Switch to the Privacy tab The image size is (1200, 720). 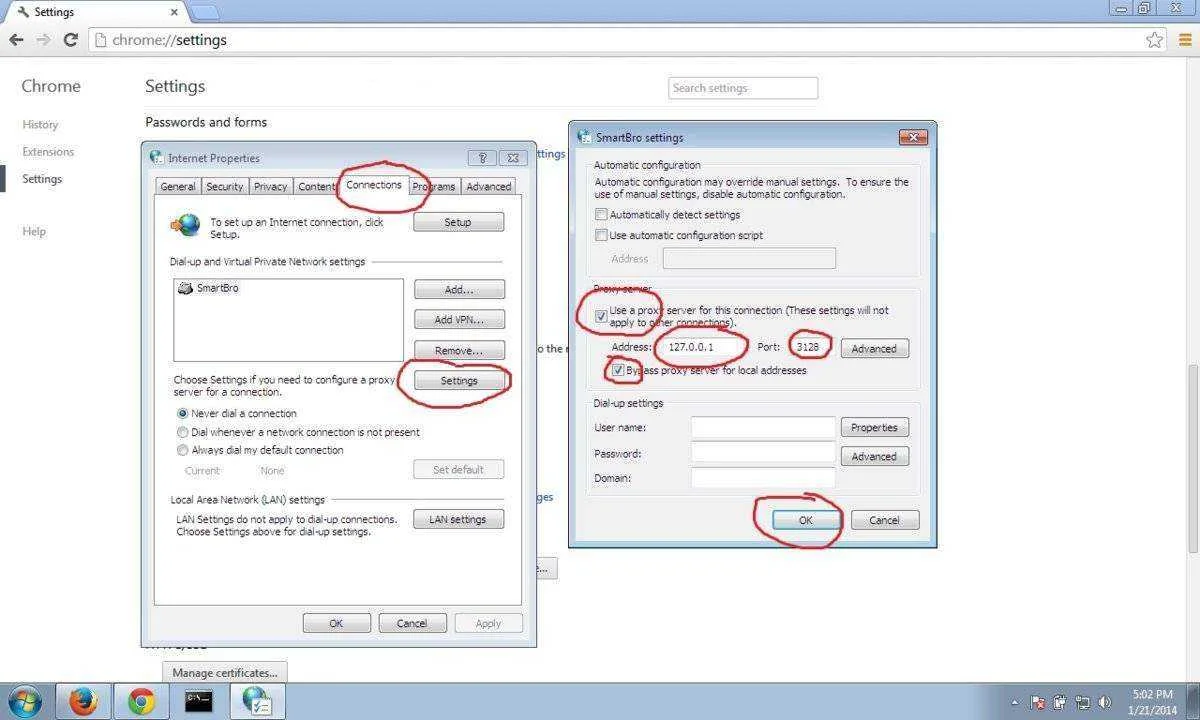(271, 186)
